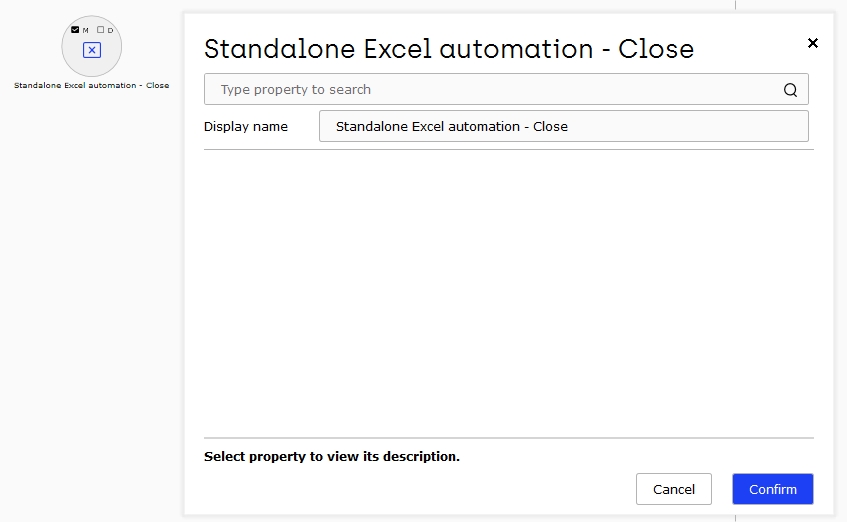
Task: Click the 'D' letter beside the unchecked box
Action: tap(110, 30)
